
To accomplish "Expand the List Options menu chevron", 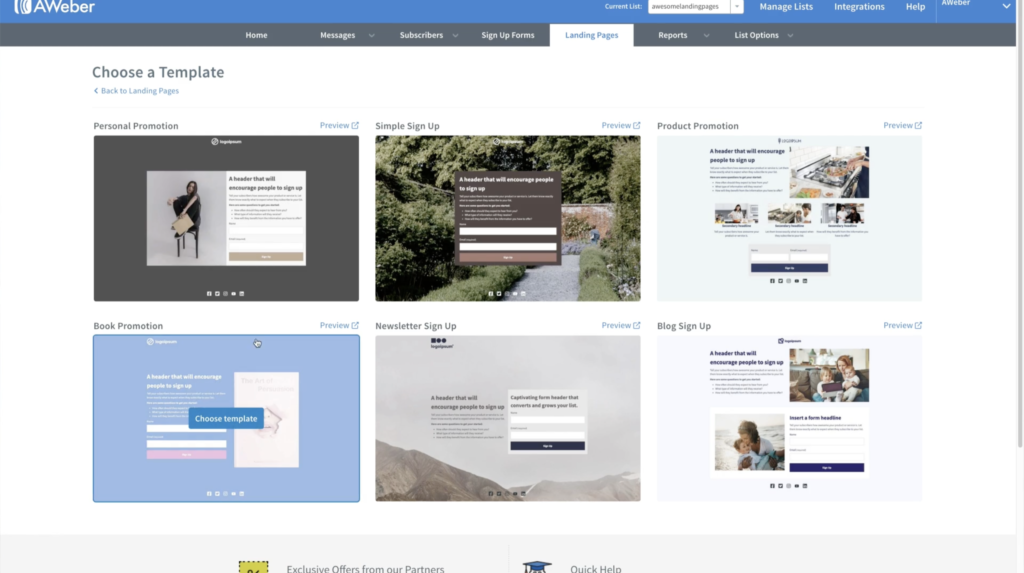I will [x=790, y=35].
